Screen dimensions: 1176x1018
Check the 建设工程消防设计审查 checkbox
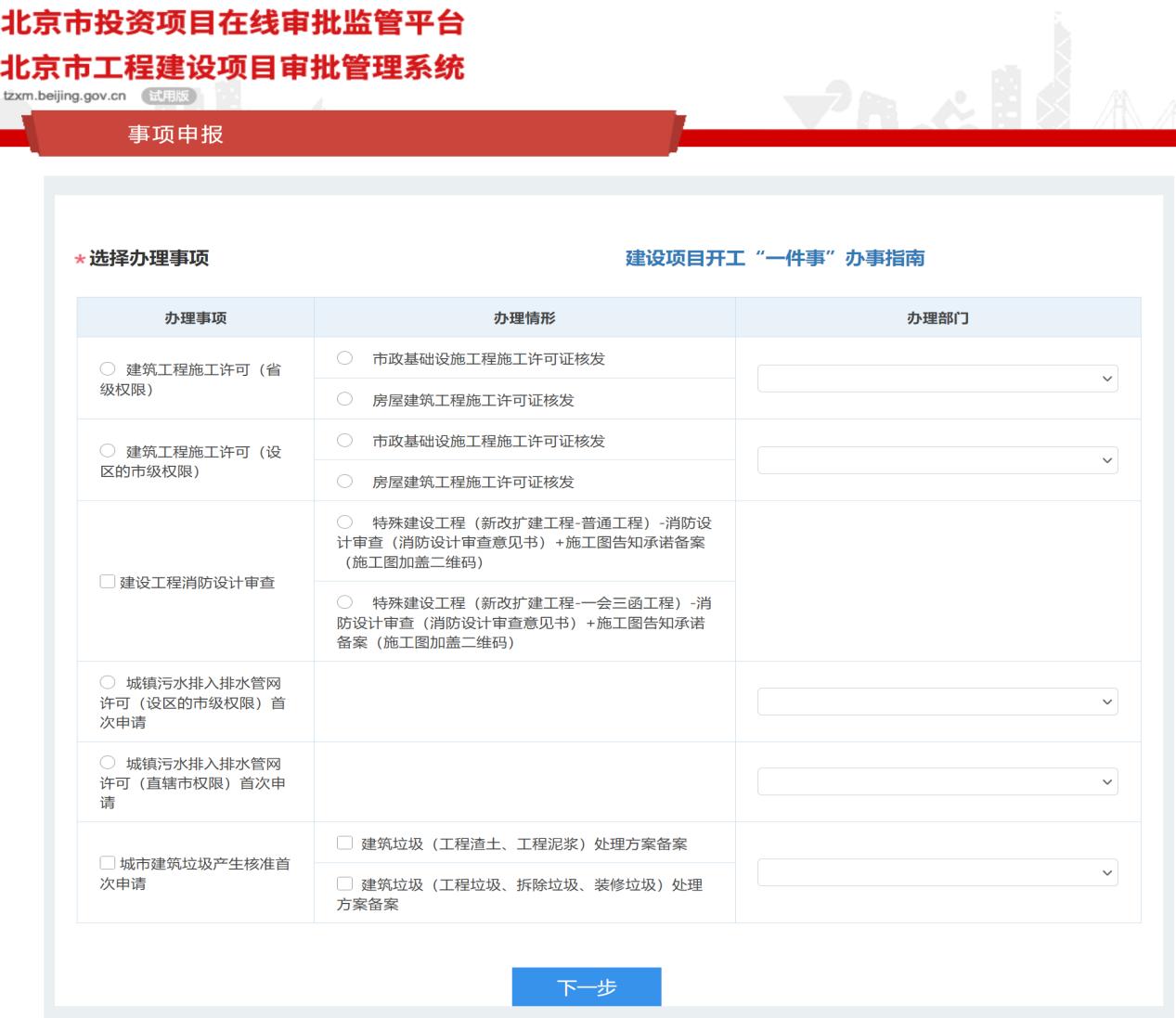108,582
